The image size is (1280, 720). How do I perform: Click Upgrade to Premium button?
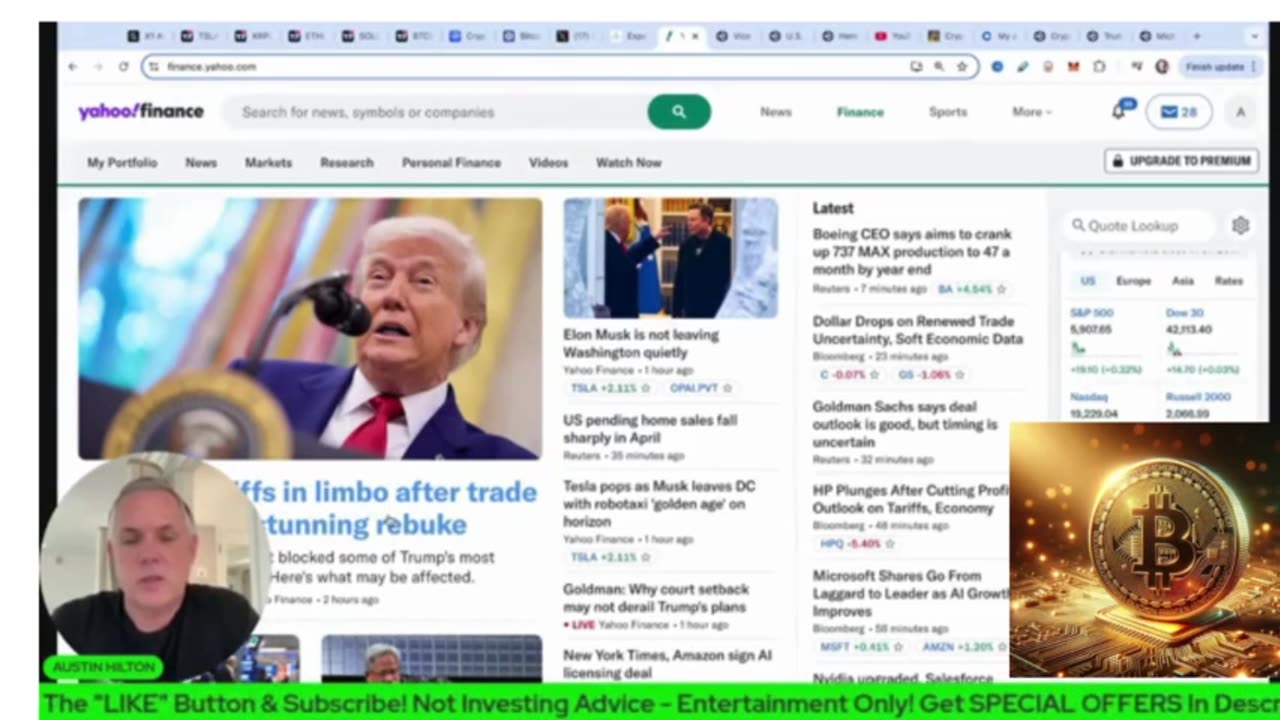(1181, 161)
